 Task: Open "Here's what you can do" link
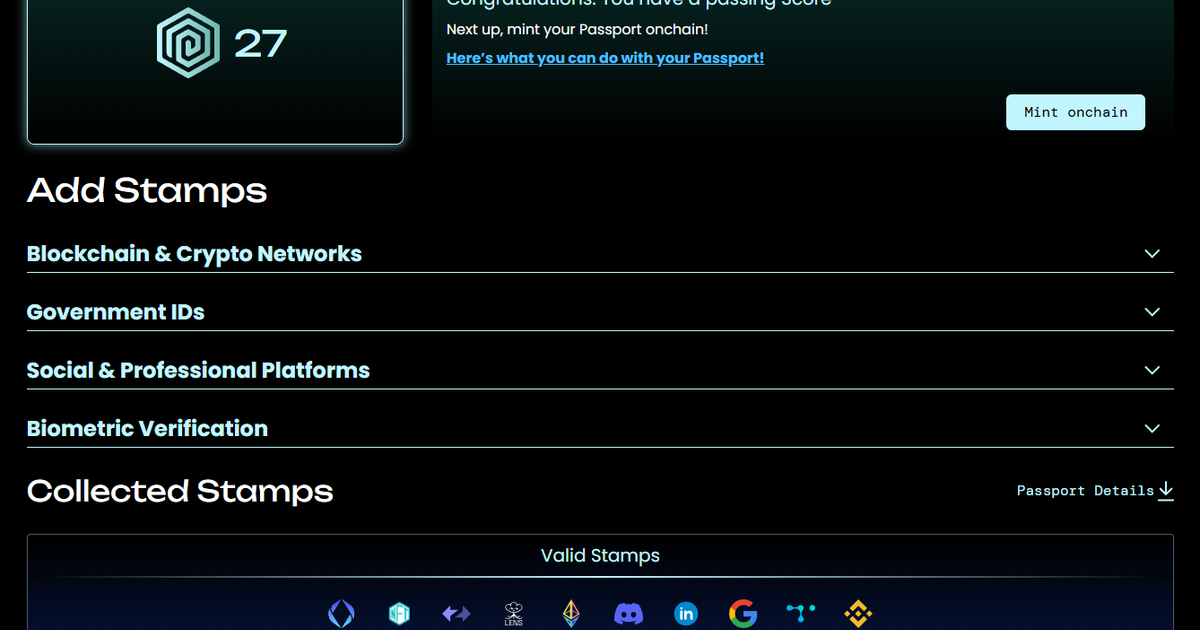point(605,58)
